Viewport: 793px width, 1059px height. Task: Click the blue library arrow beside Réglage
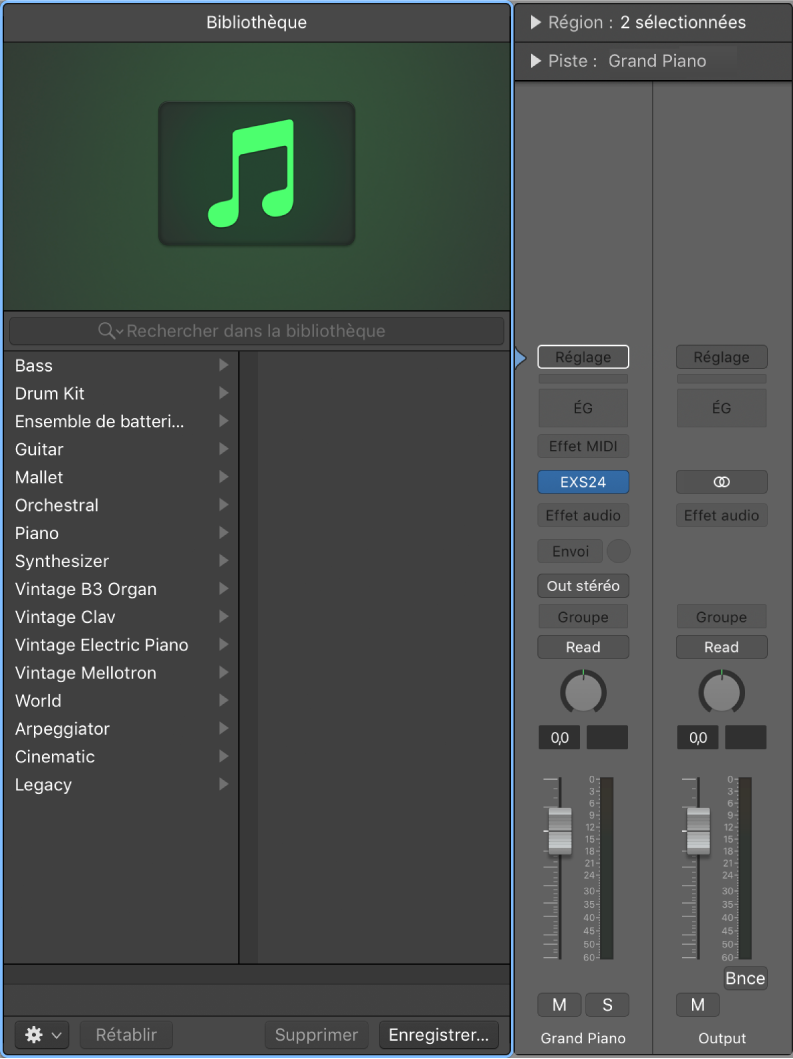(x=520, y=358)
